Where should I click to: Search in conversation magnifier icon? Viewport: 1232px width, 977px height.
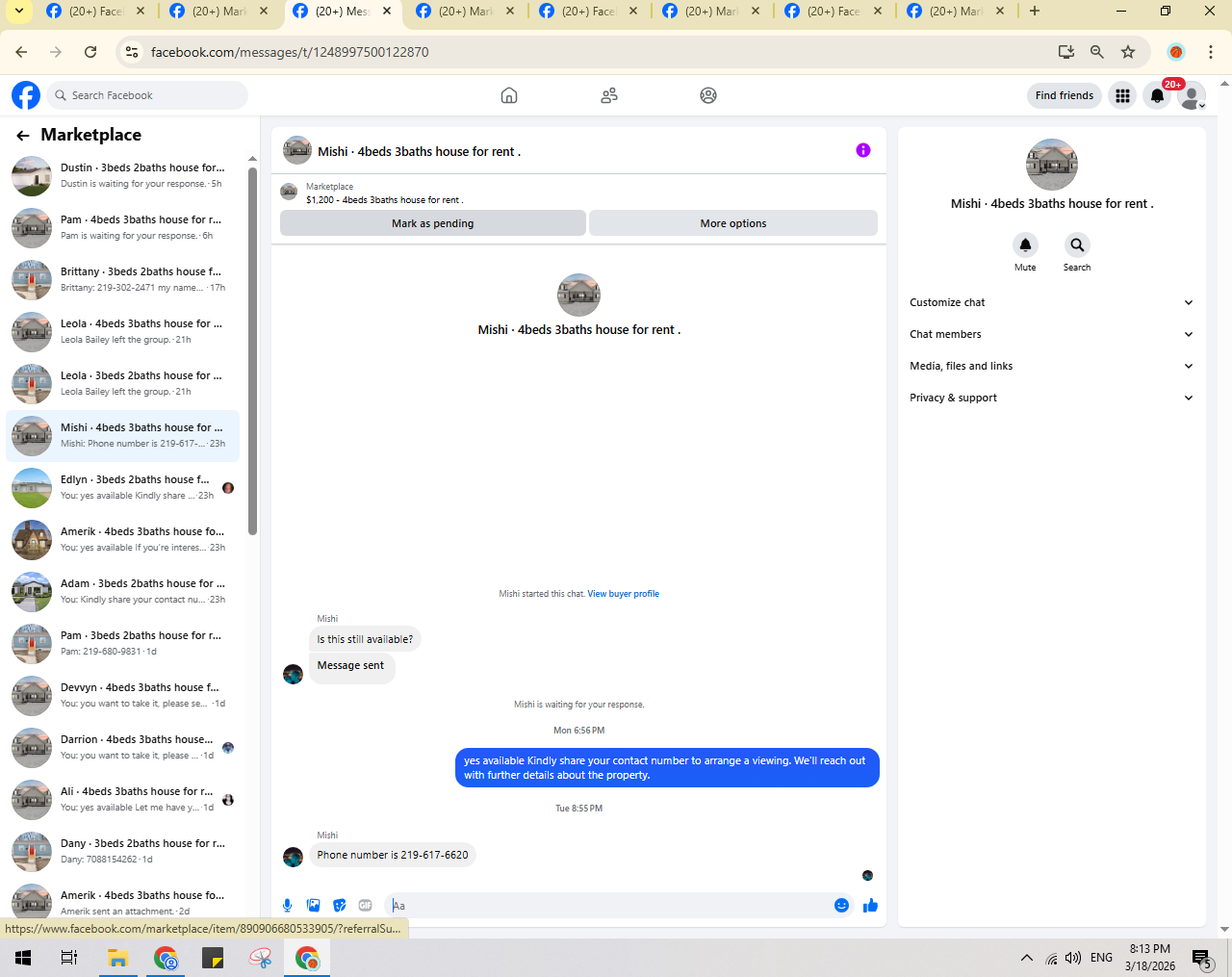tap(1077, 244)
